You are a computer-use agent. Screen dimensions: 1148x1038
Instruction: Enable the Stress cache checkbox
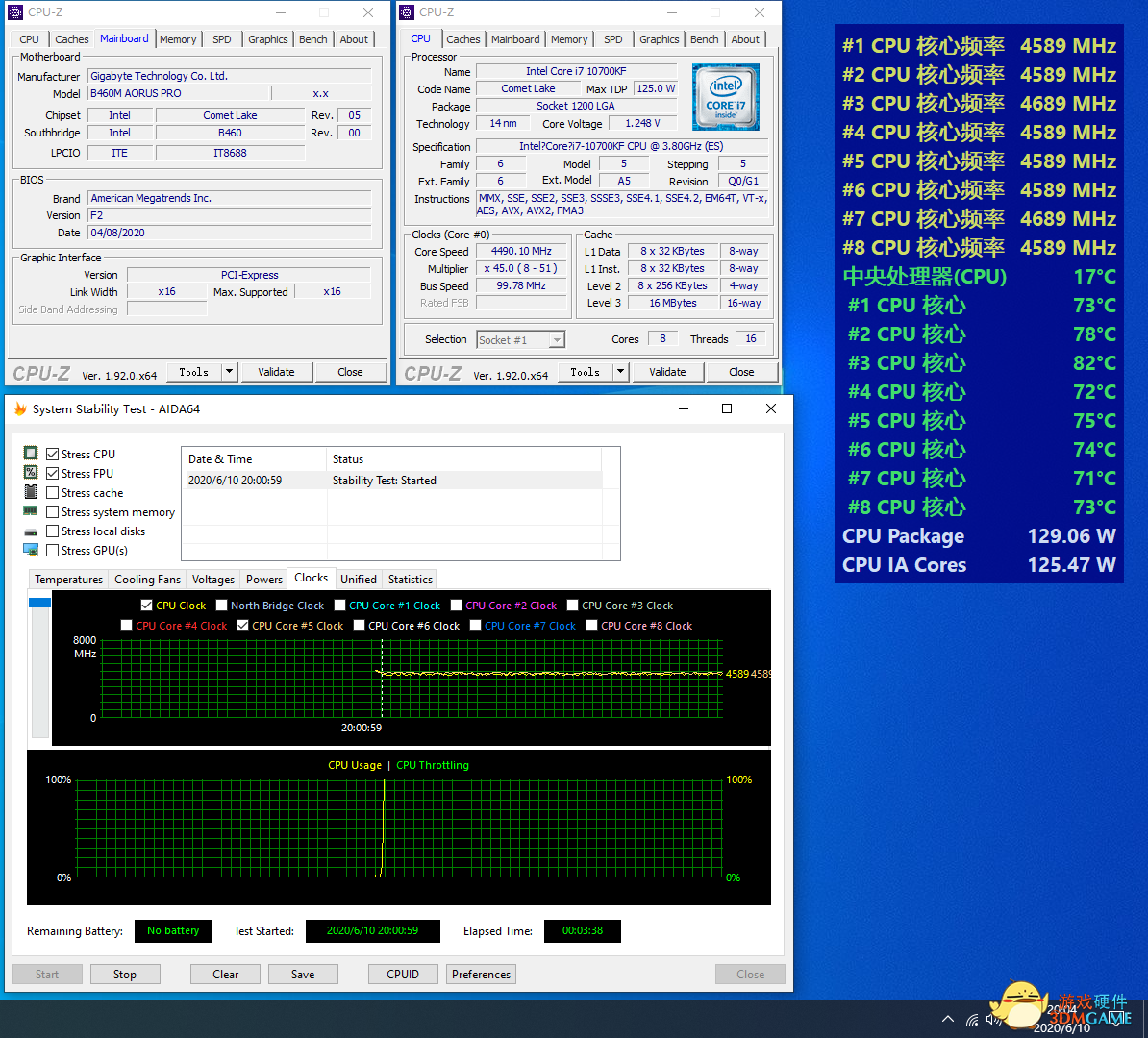[x=52, y=493]
